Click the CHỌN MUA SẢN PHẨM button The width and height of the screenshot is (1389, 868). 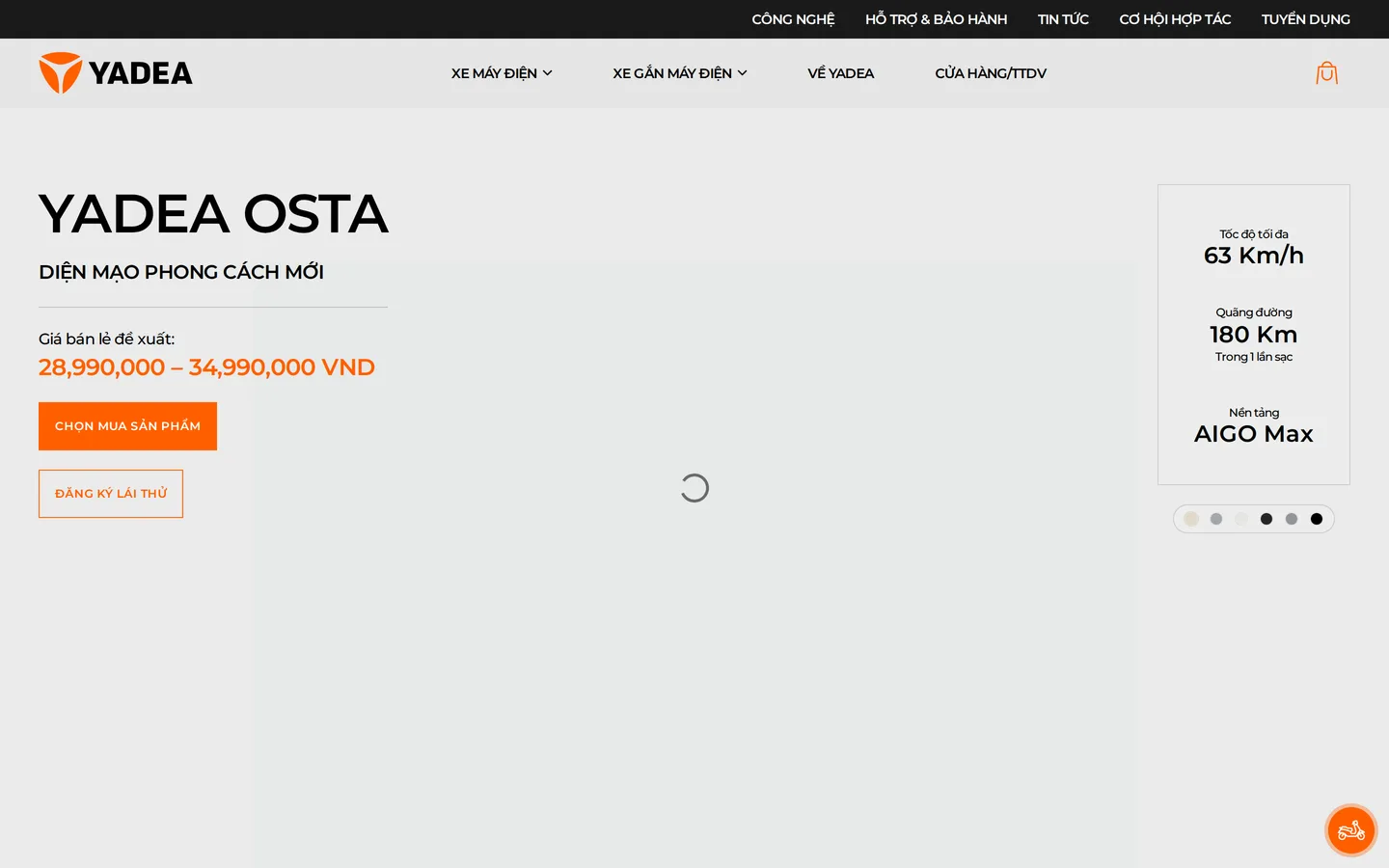pos(127,426)
